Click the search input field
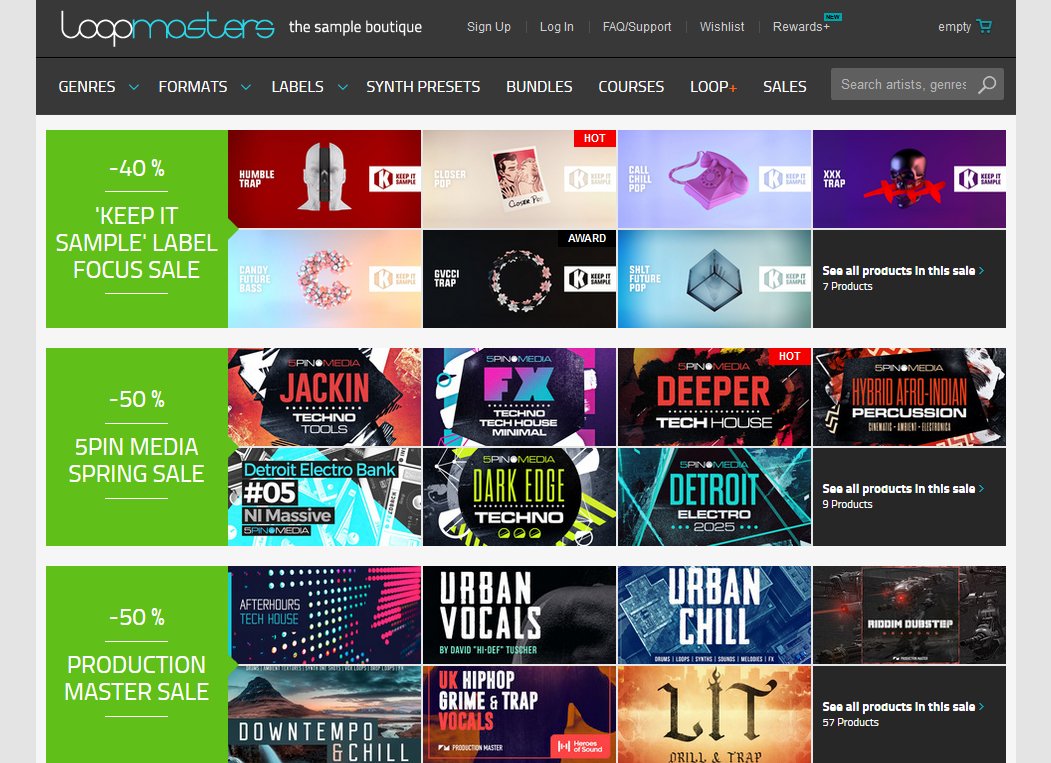The width and height of the screenshot is (1051, 763). [x=905, y=84]
